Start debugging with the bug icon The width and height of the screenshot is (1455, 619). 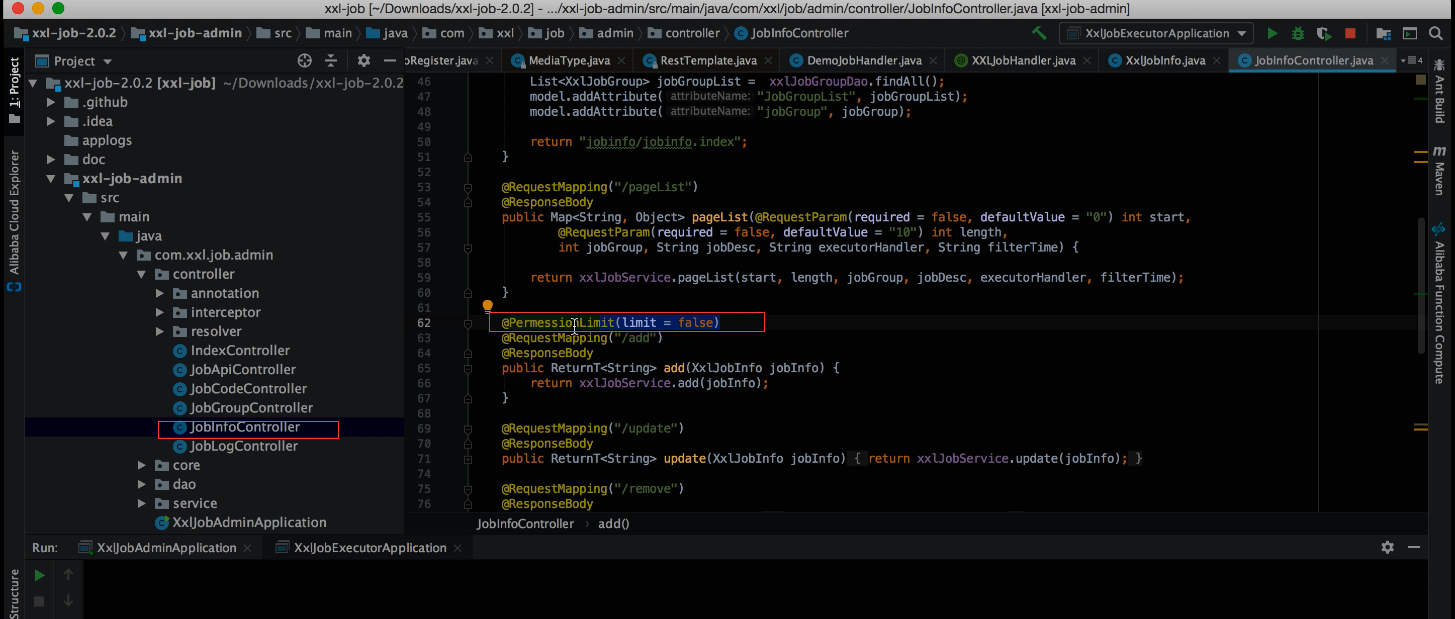[1298, 33]
